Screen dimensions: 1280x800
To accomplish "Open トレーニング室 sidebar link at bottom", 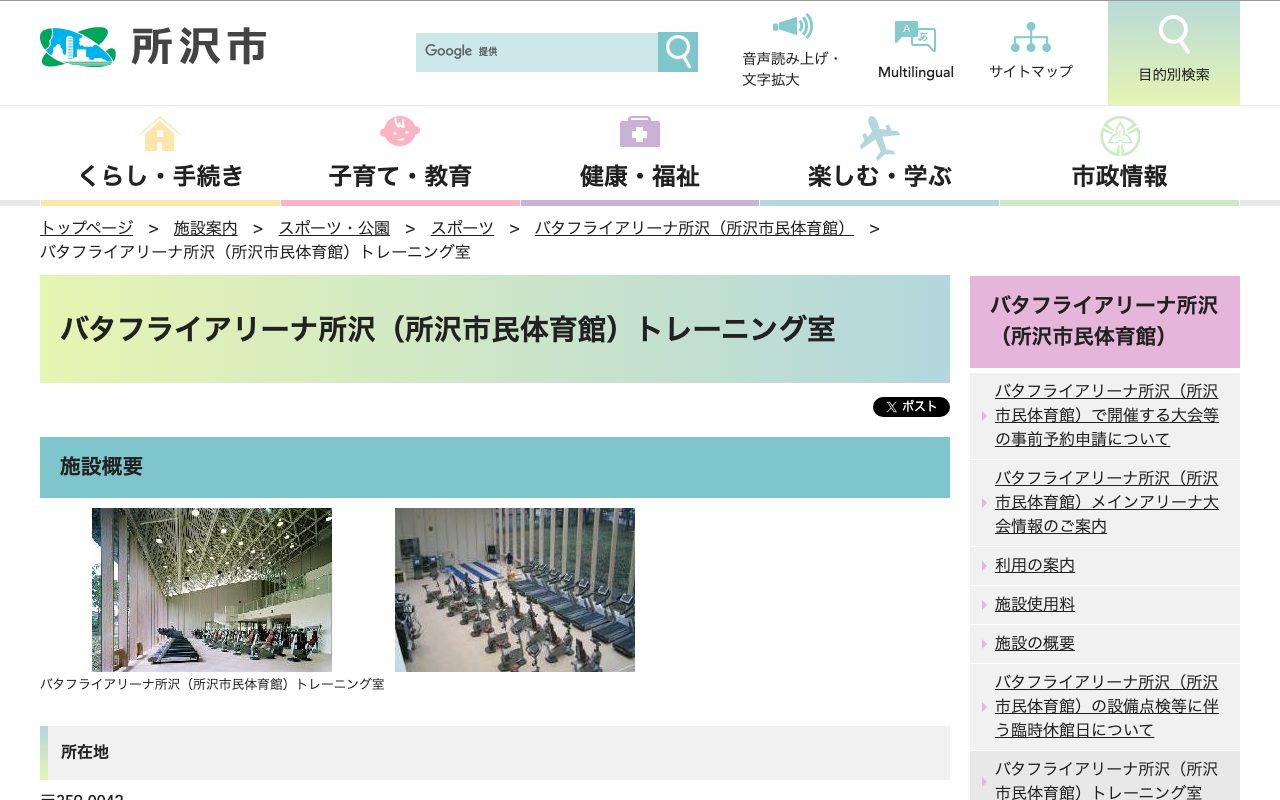I will tap(1107, 780).
